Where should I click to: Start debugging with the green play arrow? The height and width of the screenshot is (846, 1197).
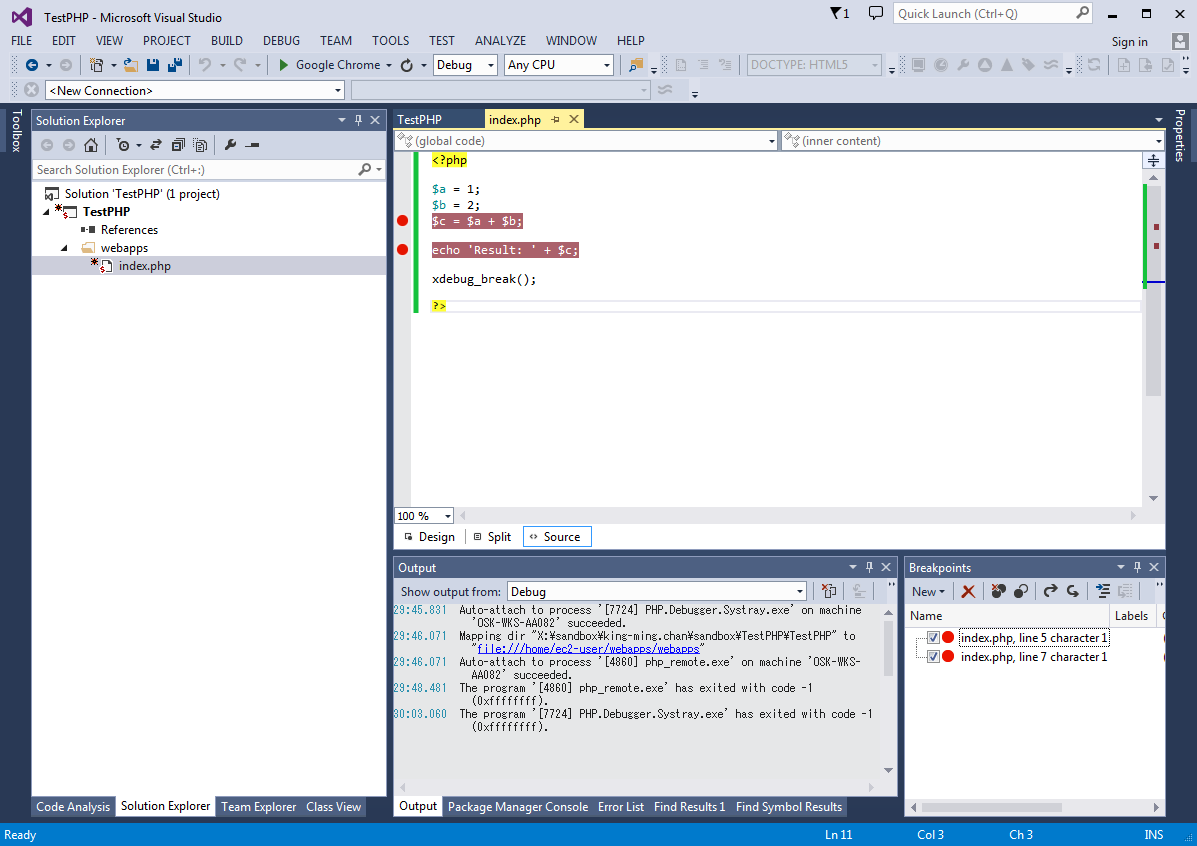[x=284, y=65]
